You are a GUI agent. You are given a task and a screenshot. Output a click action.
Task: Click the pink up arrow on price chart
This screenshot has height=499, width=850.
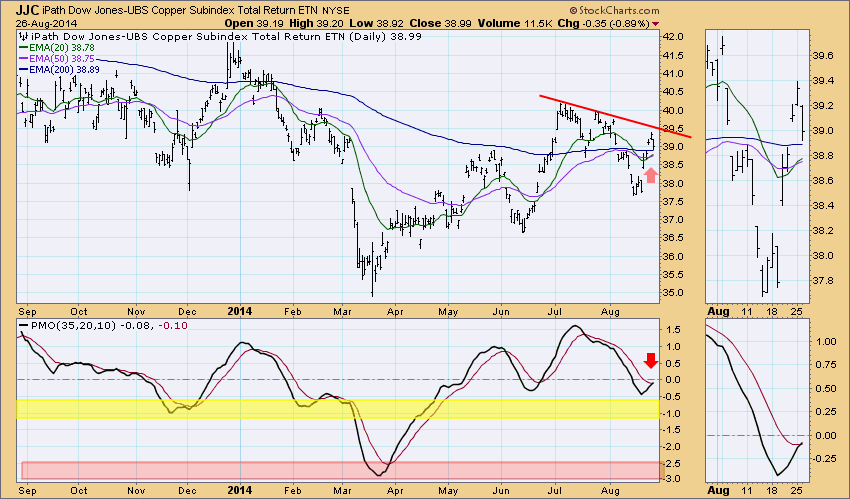pyautogui.click(x=651, y=176)
